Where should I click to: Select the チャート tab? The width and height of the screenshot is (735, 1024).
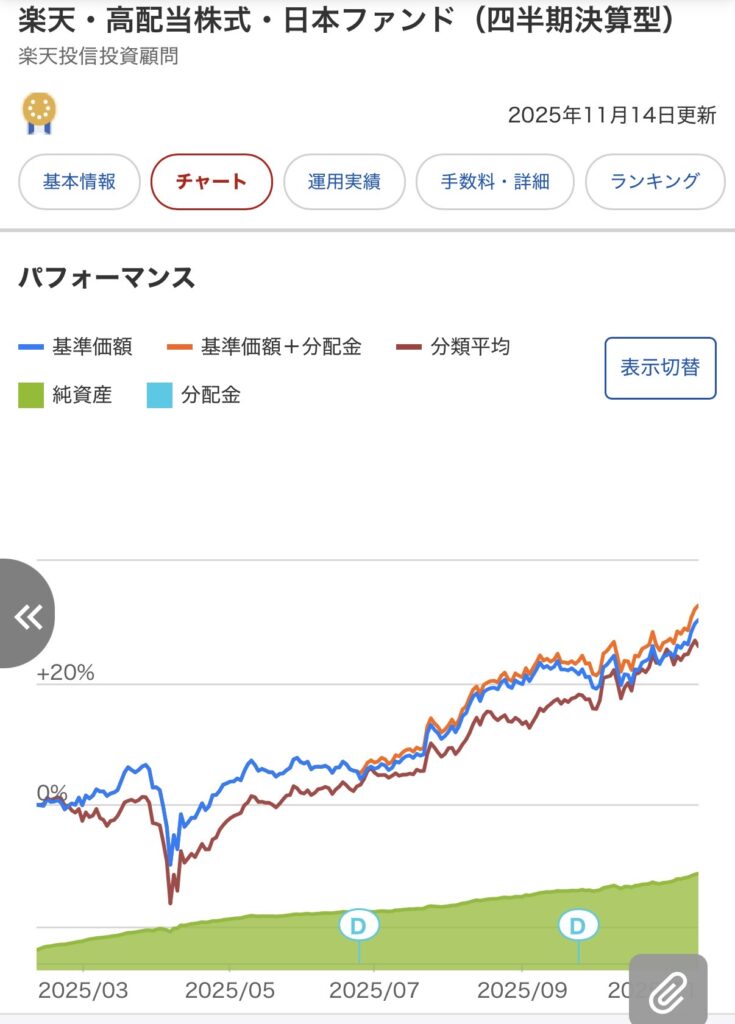tap(211, 182)
